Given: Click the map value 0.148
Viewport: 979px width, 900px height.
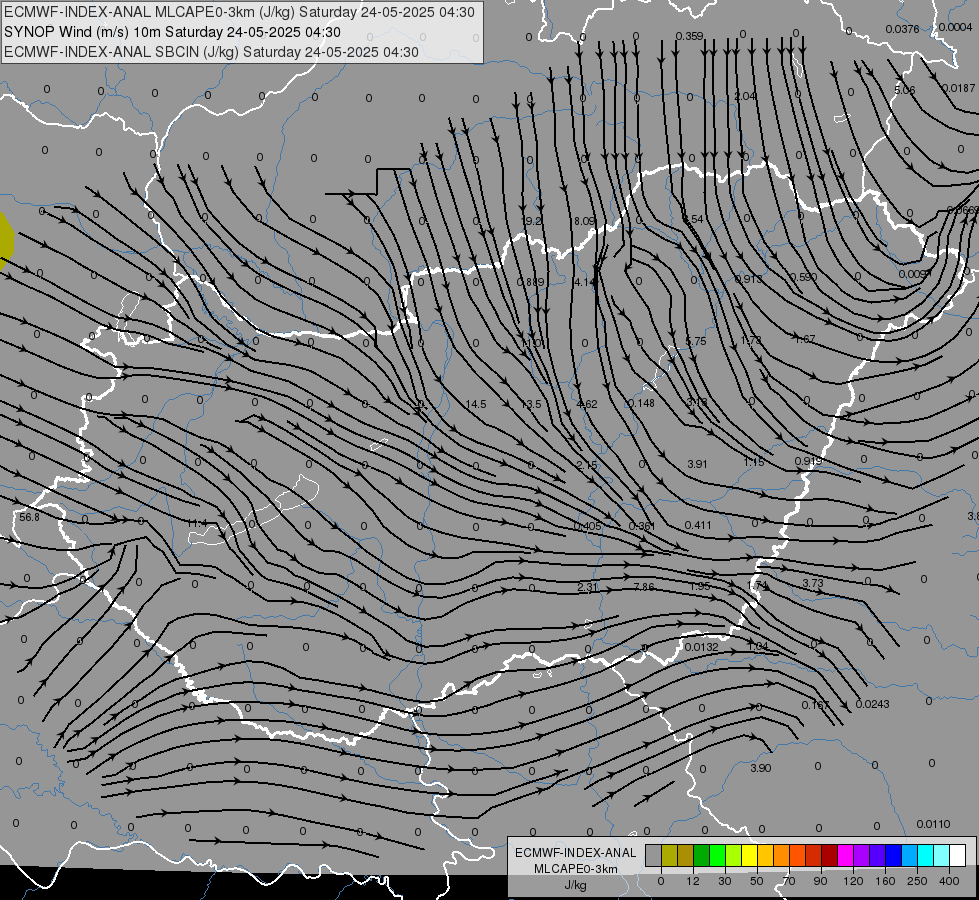Looking at the screenshot, I should (x=641, y=403).
